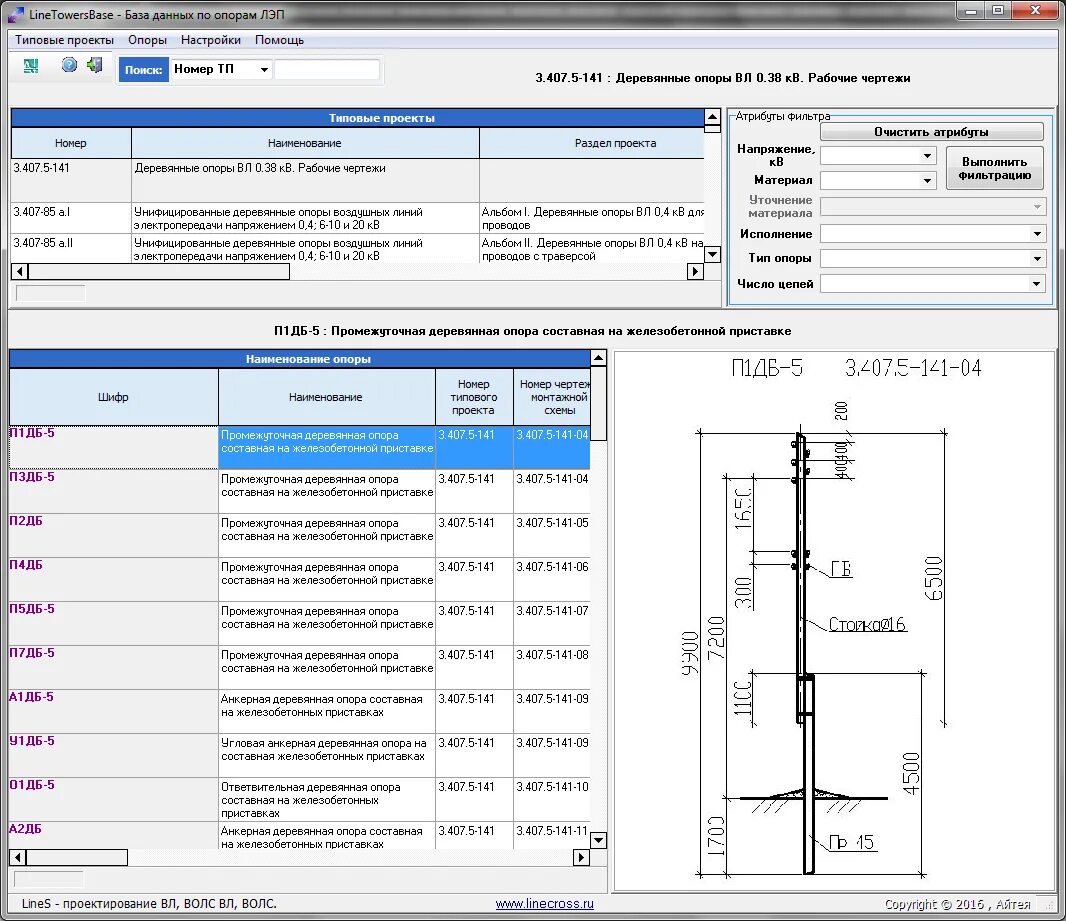The width and height of the screenshot is (1066, 921).
Task: Select tower code П5ДБ-5
Action: coord(113,623)
